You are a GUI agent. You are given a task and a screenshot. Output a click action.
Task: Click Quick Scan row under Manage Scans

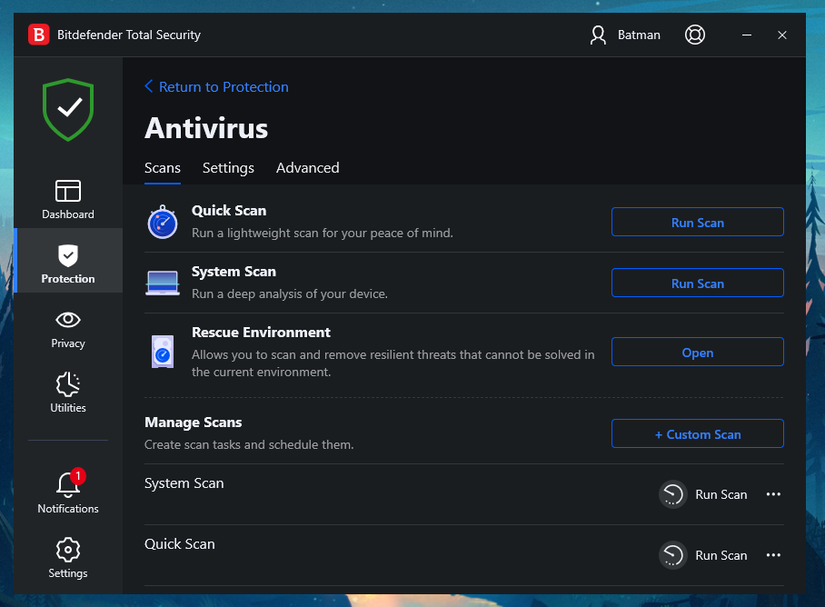tap(464, 555)
